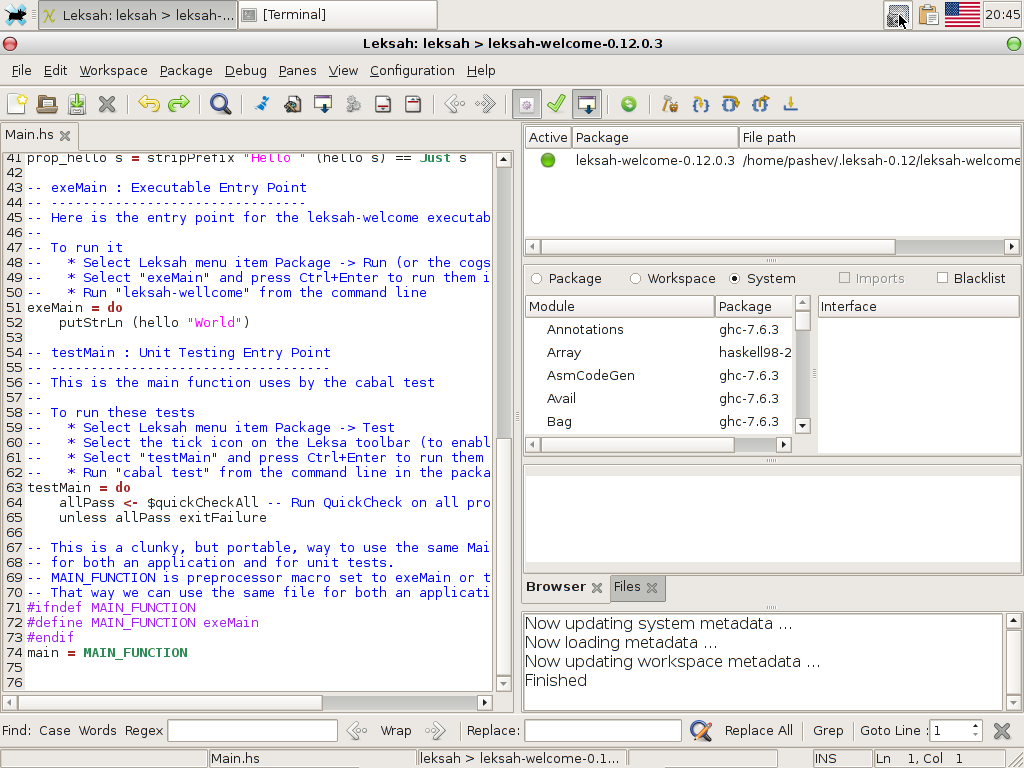Increase Goto Line spinner value

[x=975, y=725]
